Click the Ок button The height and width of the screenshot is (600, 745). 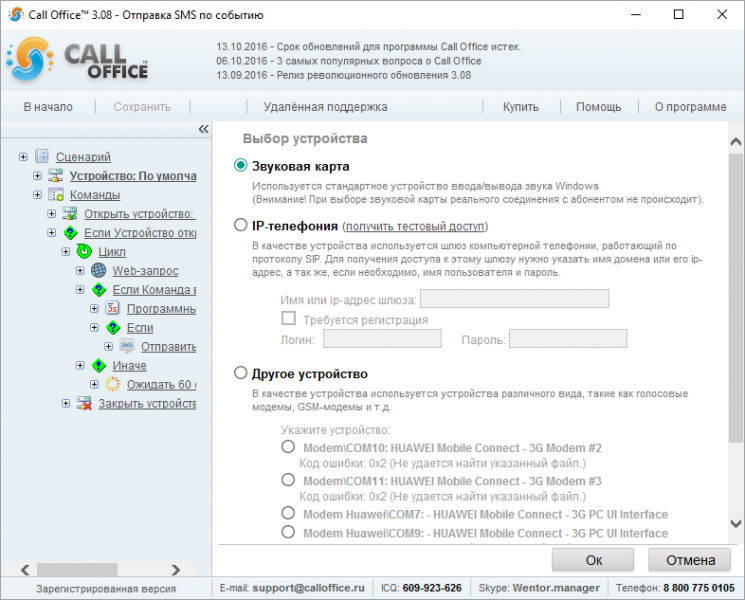point(593,560)
